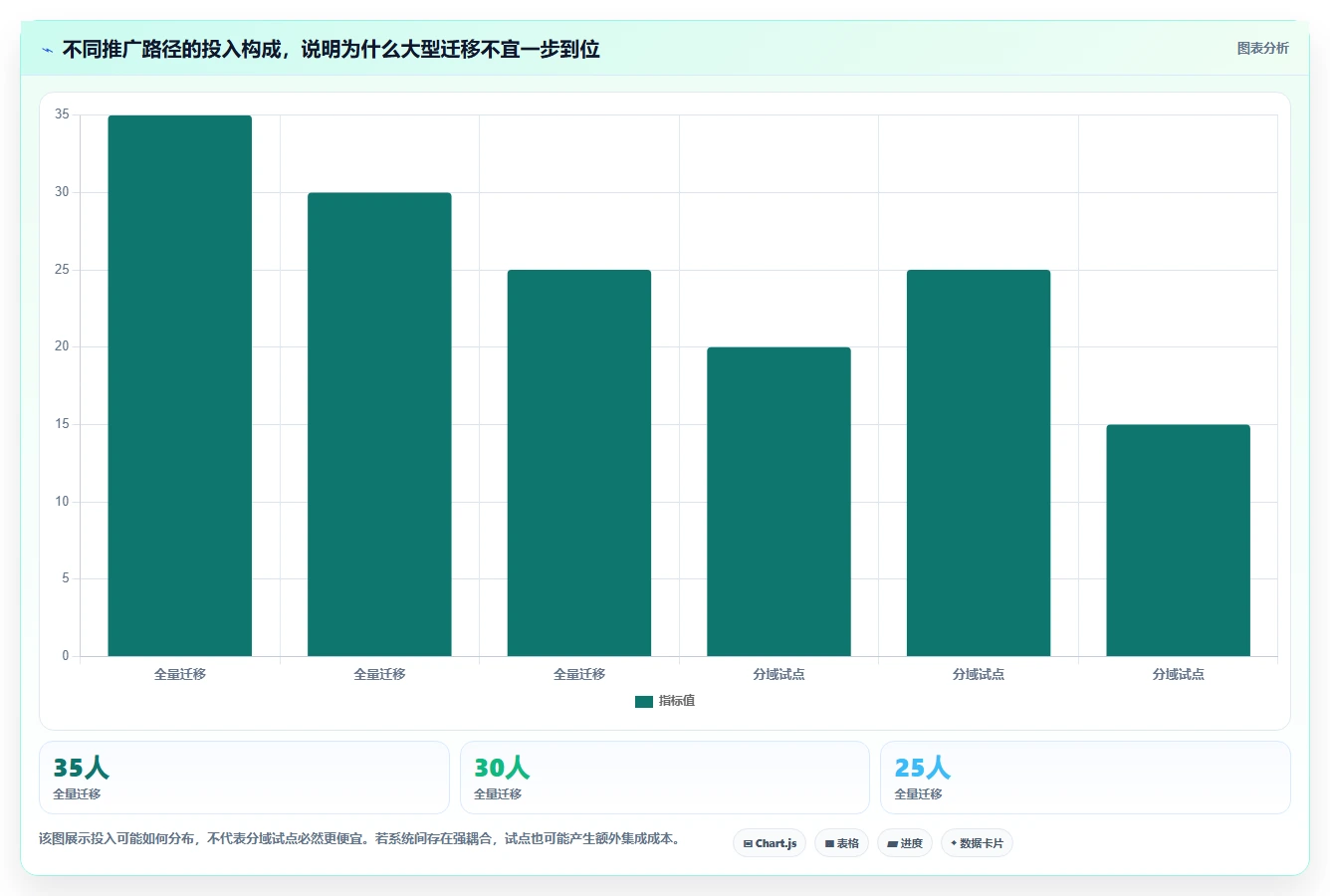Image resolution: width=1330 pixels, height=896 pixels.
Task: Click the y-axis tick label 10
Action: tap(62, 502)
